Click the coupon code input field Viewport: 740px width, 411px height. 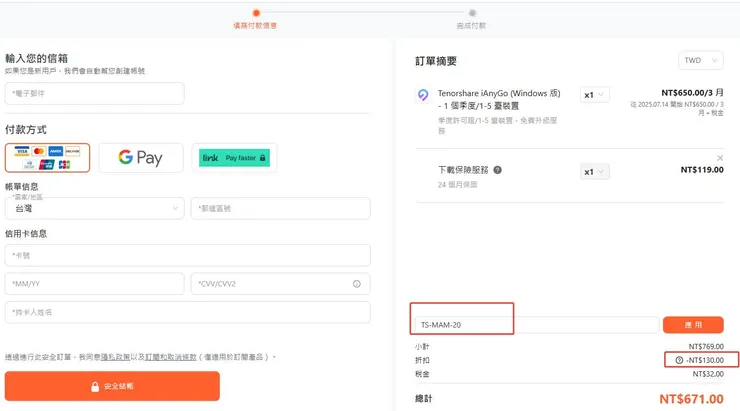pos(537,325)
